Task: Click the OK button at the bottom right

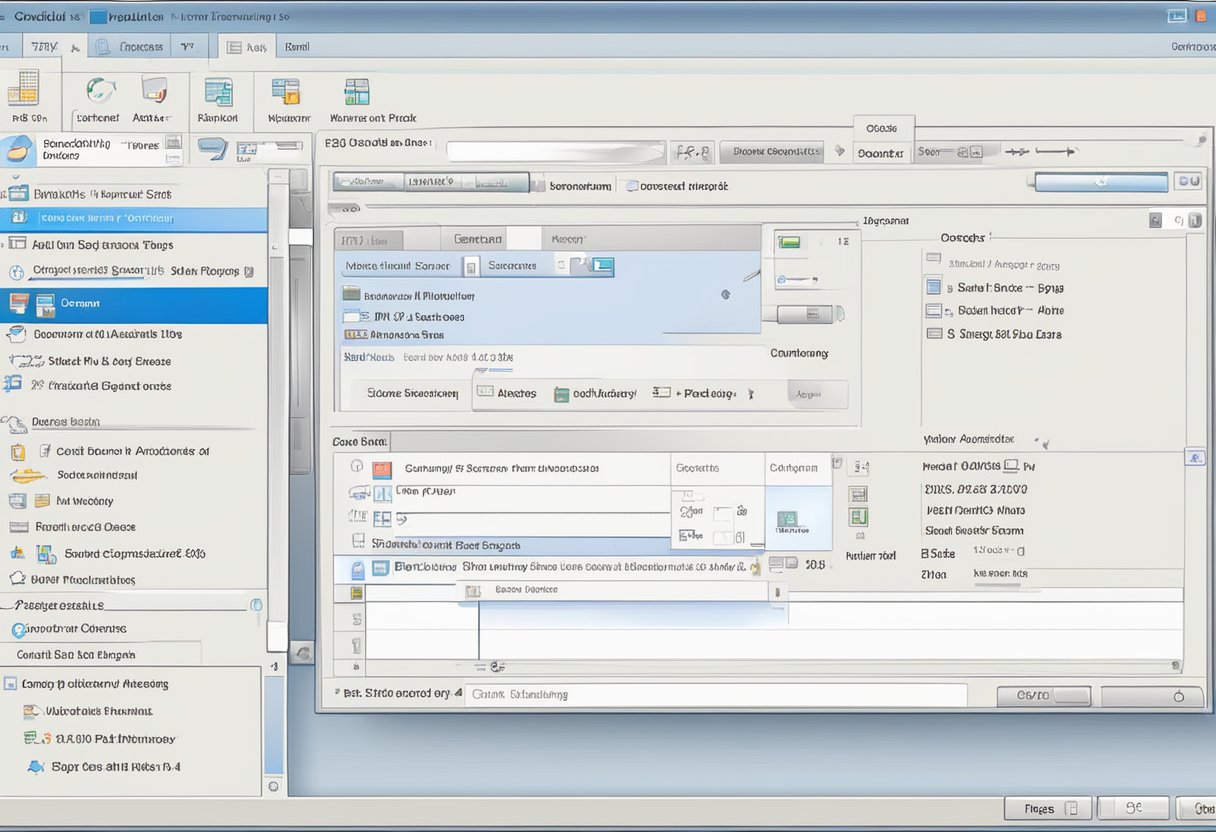Action: pos(1135,807)
